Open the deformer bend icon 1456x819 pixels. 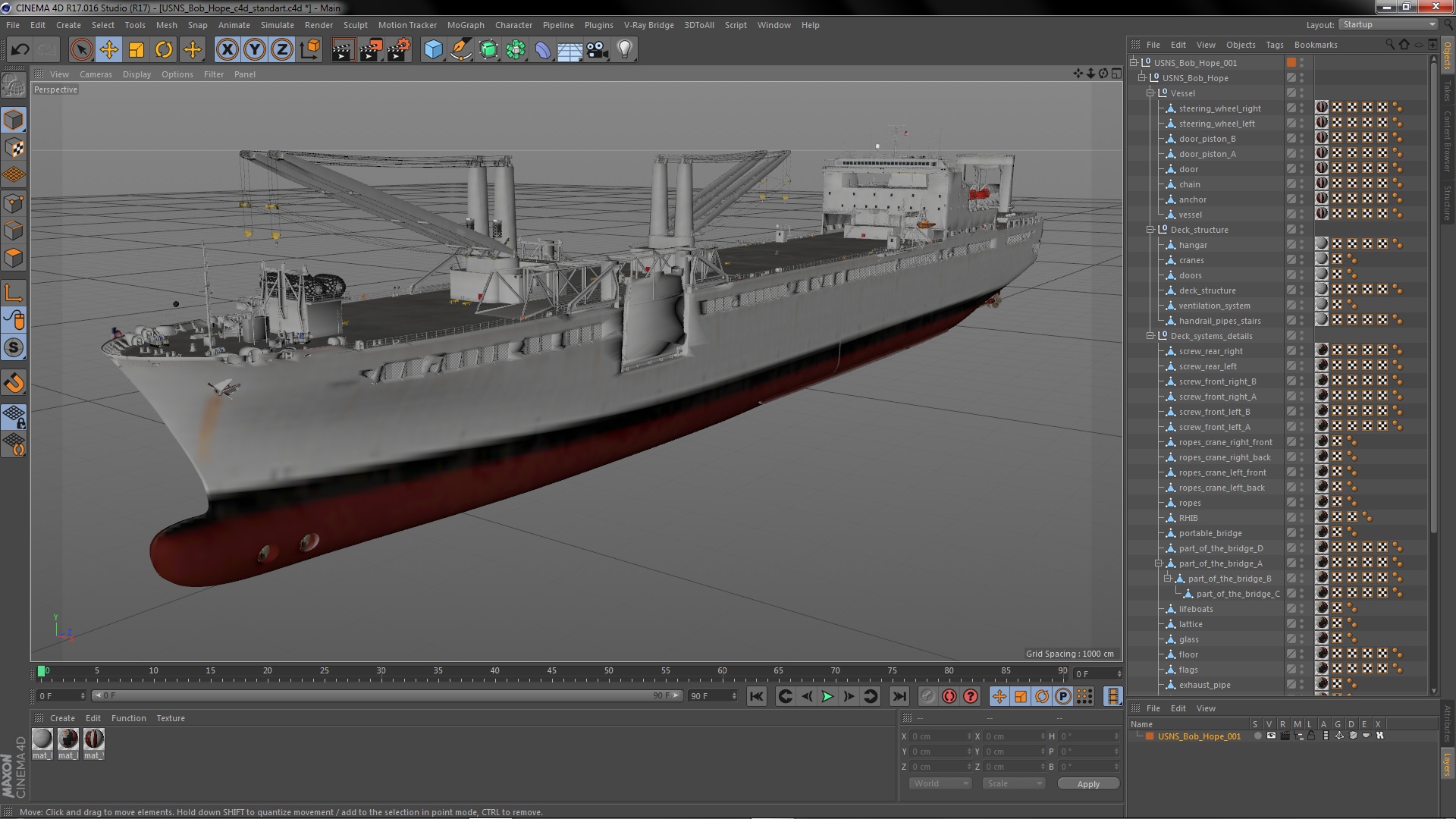pos(543,50)
